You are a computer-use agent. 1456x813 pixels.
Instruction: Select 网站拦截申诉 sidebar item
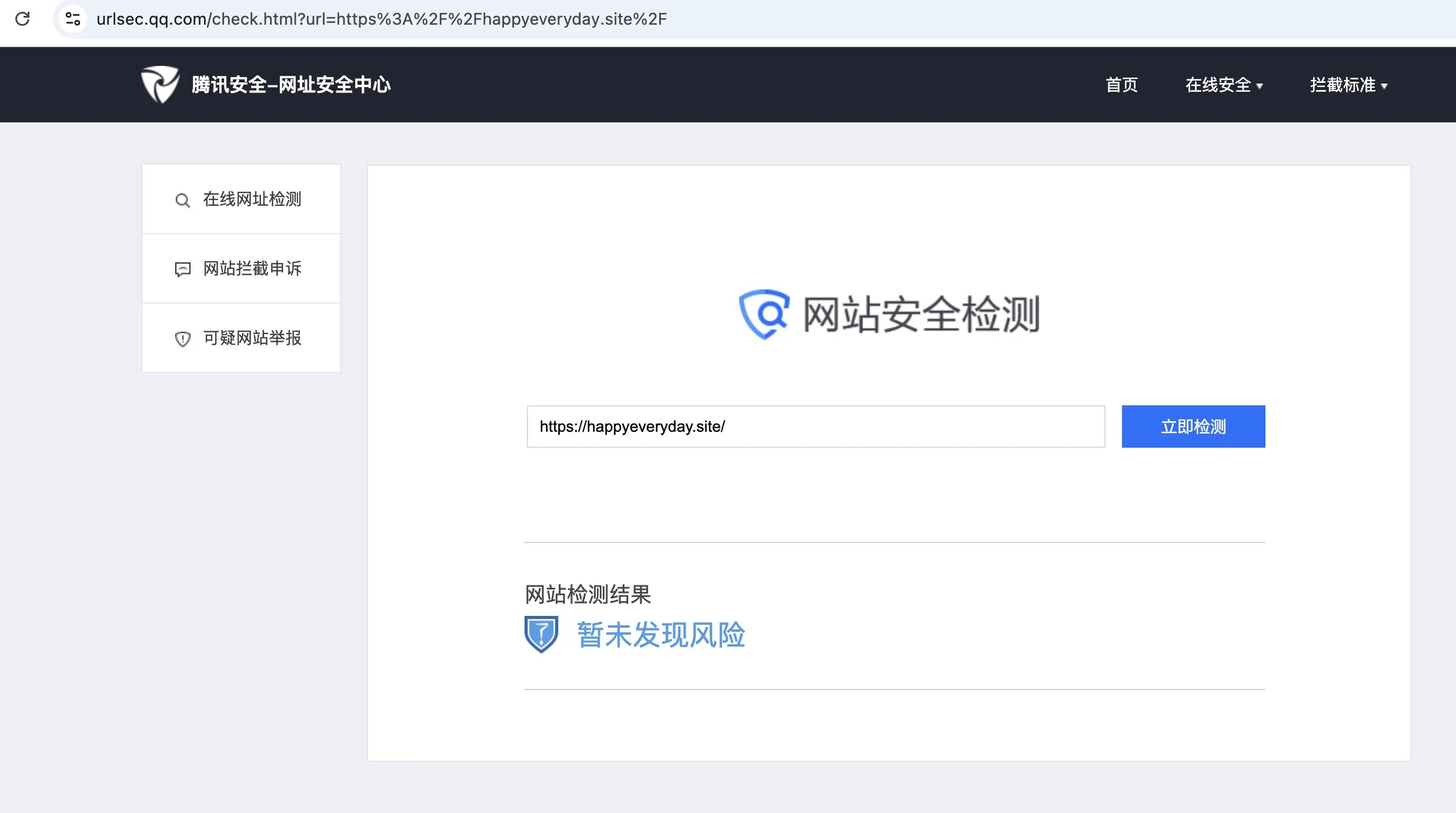[252, 269]
